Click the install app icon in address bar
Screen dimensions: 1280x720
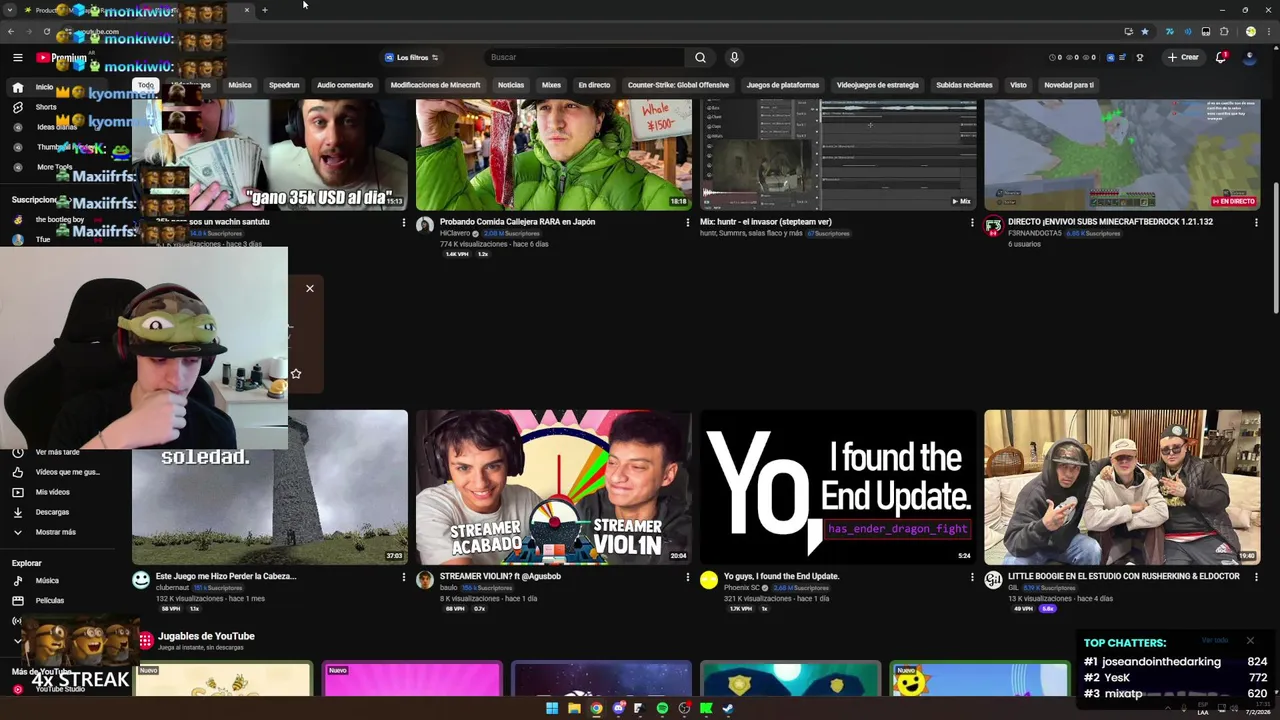coord(1129,31)
